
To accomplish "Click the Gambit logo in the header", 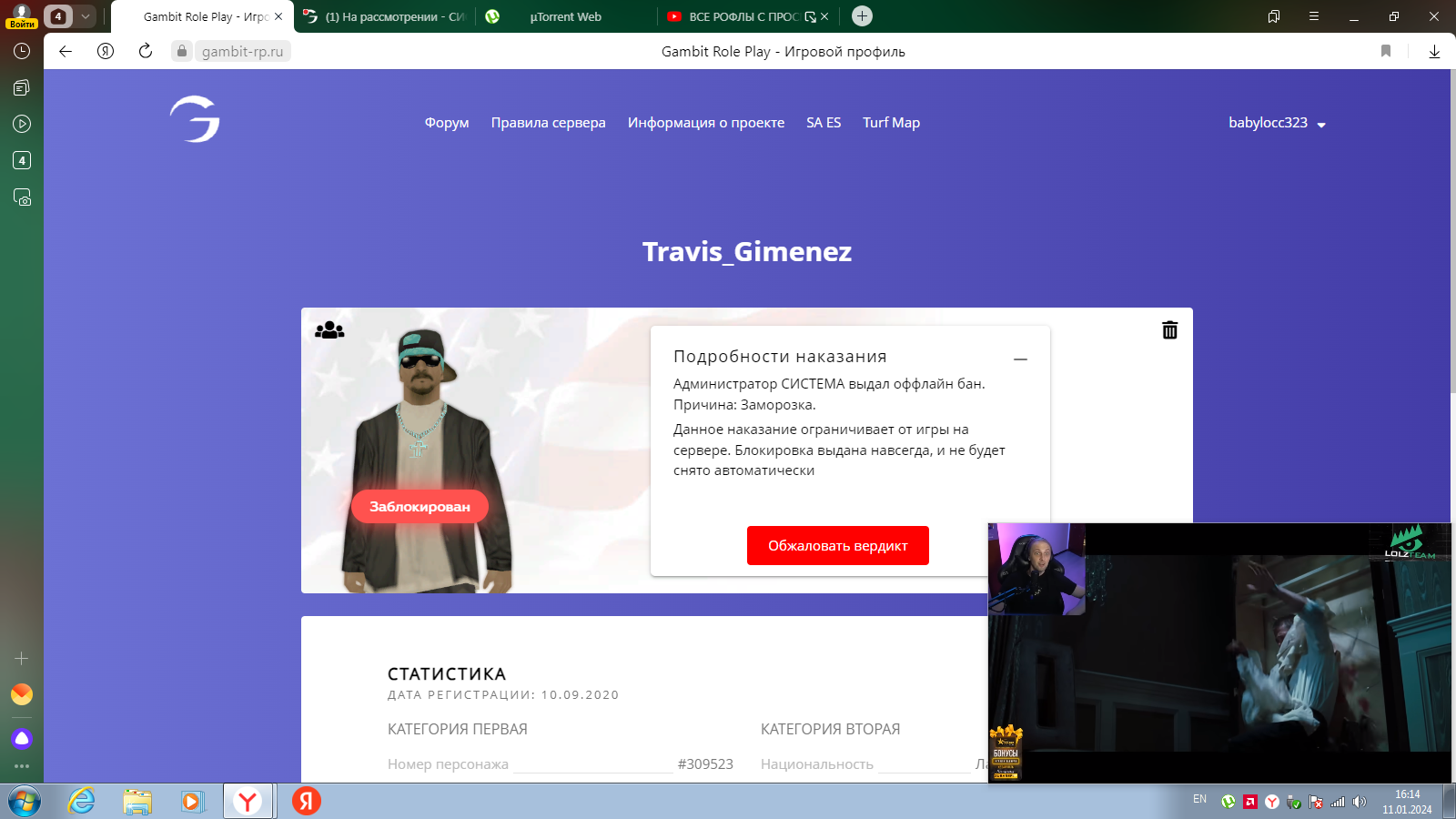I will (195, 119).
